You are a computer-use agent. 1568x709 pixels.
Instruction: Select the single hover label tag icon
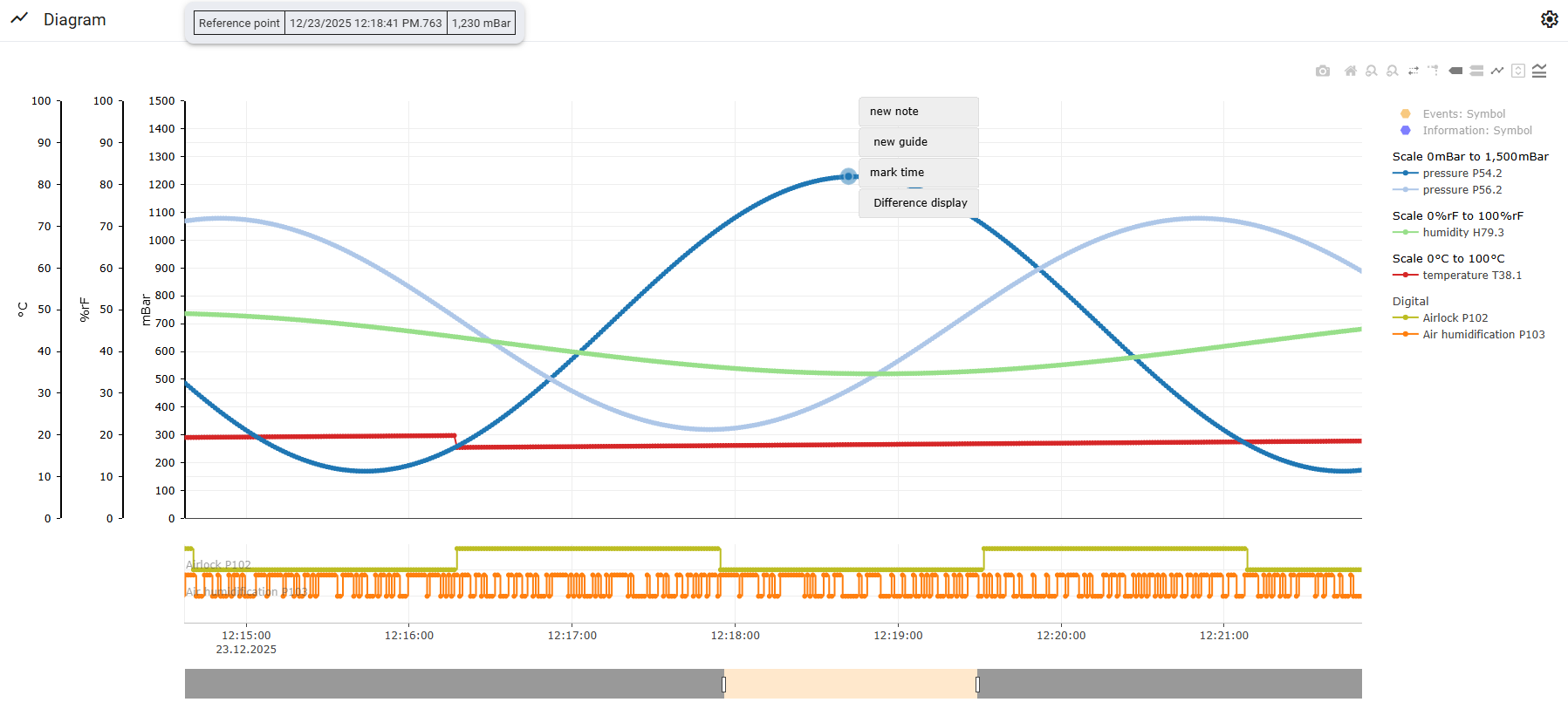(1455, 71)
